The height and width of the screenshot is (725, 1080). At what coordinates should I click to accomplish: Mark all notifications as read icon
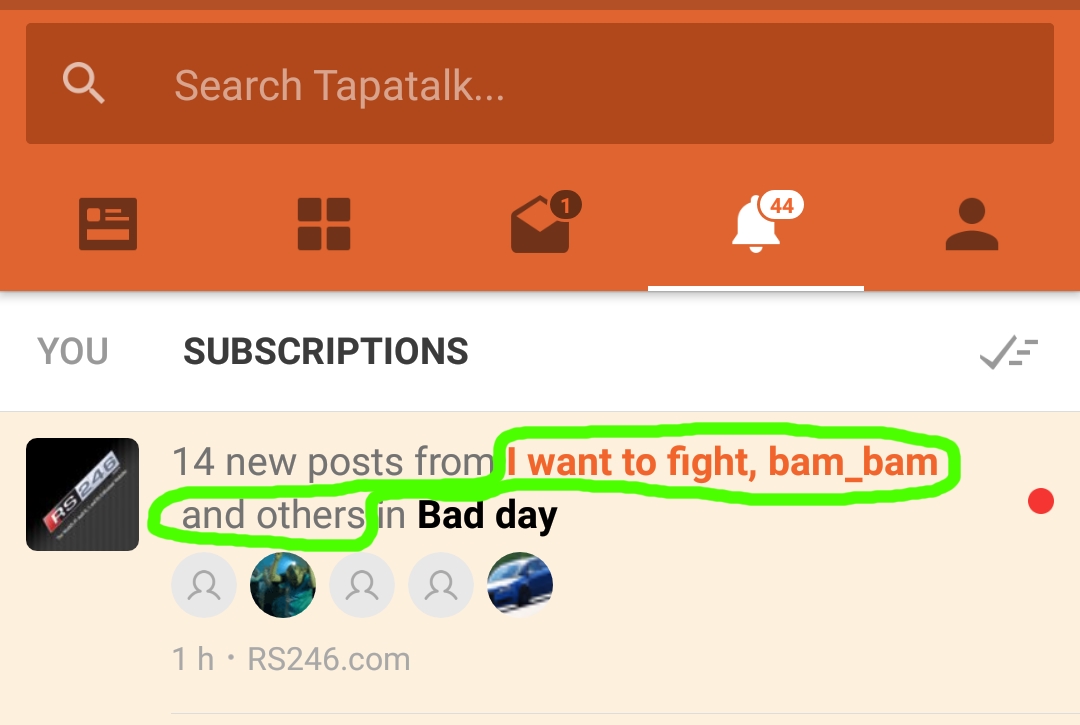point(1009,352)
